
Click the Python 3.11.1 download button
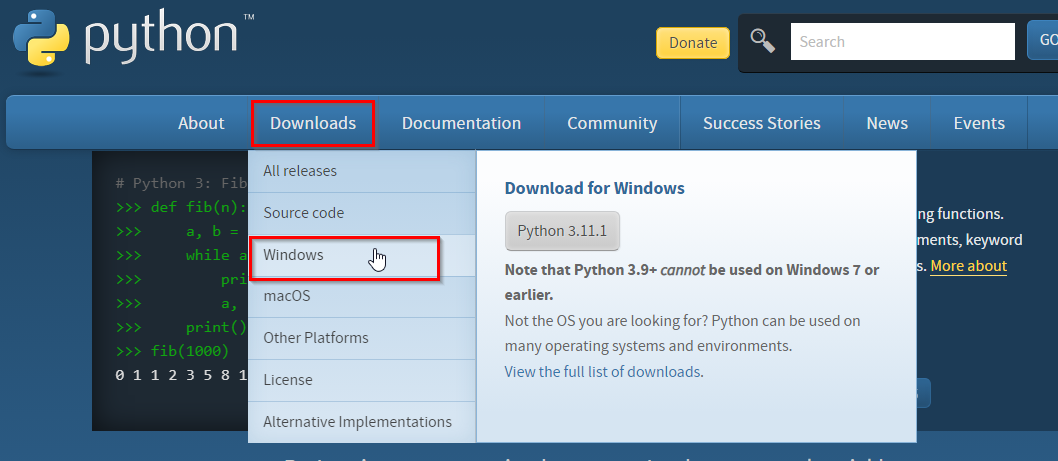562,231
